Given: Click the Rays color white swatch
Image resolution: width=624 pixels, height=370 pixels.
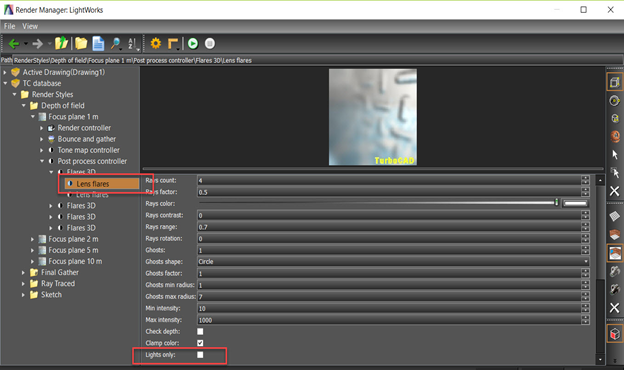Looking at the screenshot, I should click(x=575, y=203).
